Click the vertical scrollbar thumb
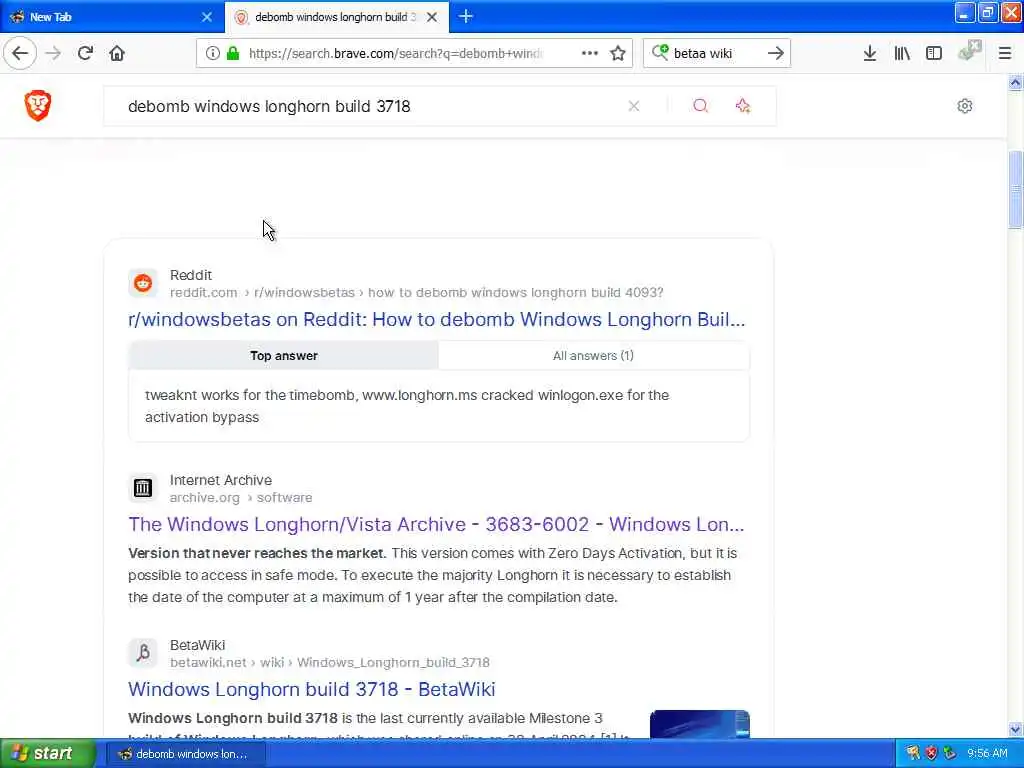This screenshot has width=1024, height=768. pos(1015,189)
